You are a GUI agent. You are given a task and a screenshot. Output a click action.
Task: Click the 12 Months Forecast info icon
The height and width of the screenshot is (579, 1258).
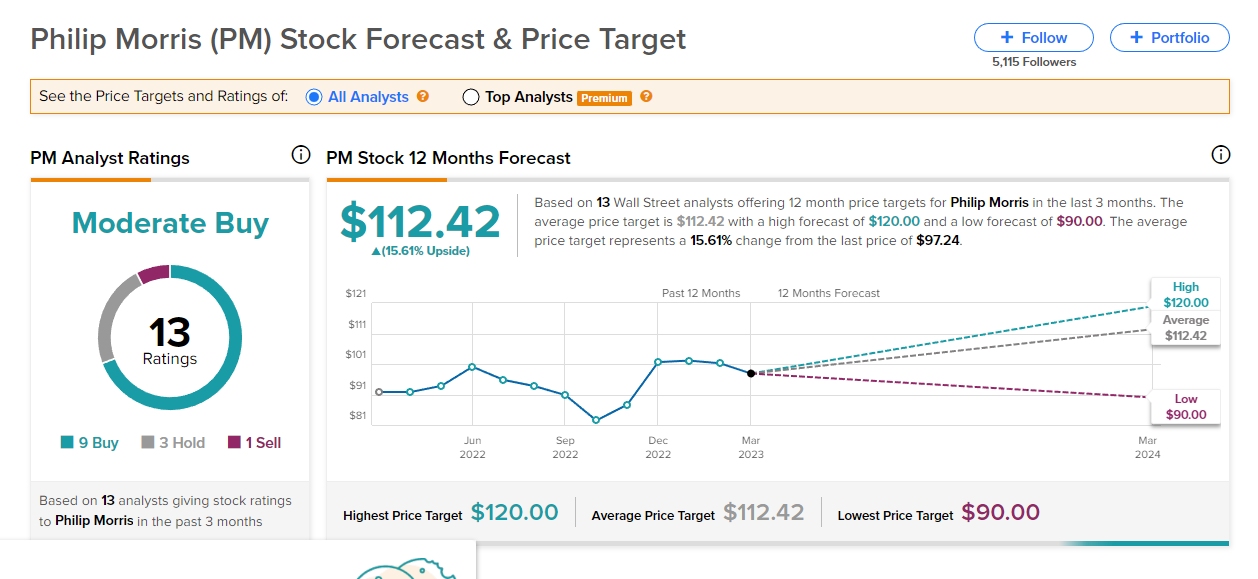click(1220, 155)
